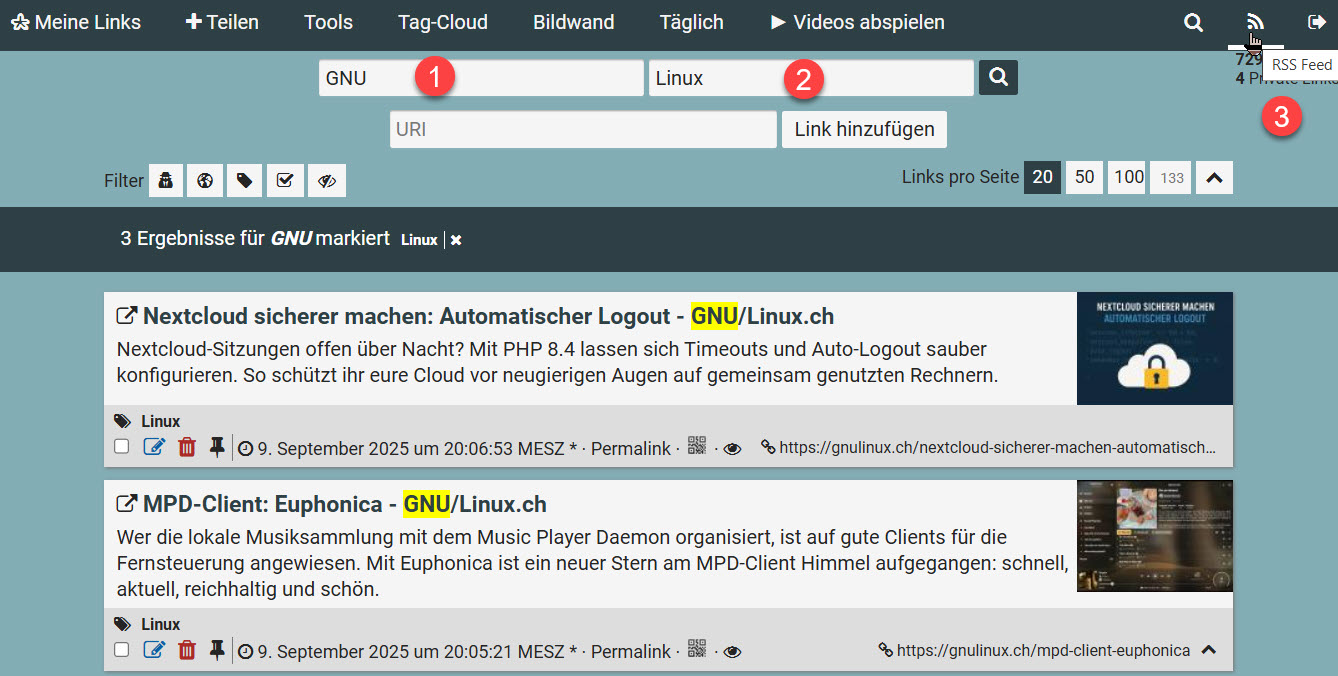Click the RSS Feed icon in header

tap(1255, 22)
